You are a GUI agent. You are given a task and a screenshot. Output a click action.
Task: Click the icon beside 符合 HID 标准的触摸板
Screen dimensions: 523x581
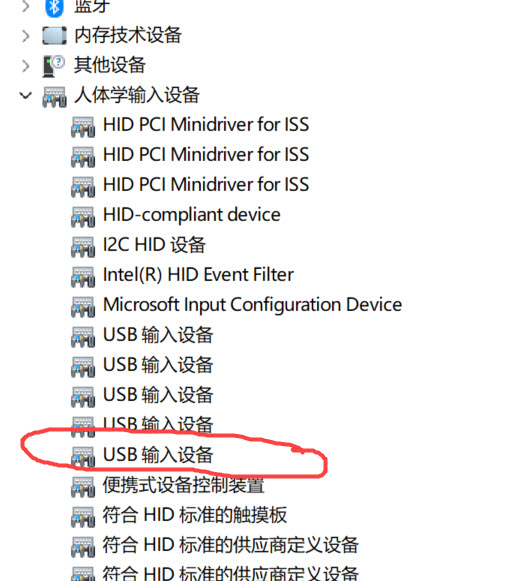(x=83, y=517)
